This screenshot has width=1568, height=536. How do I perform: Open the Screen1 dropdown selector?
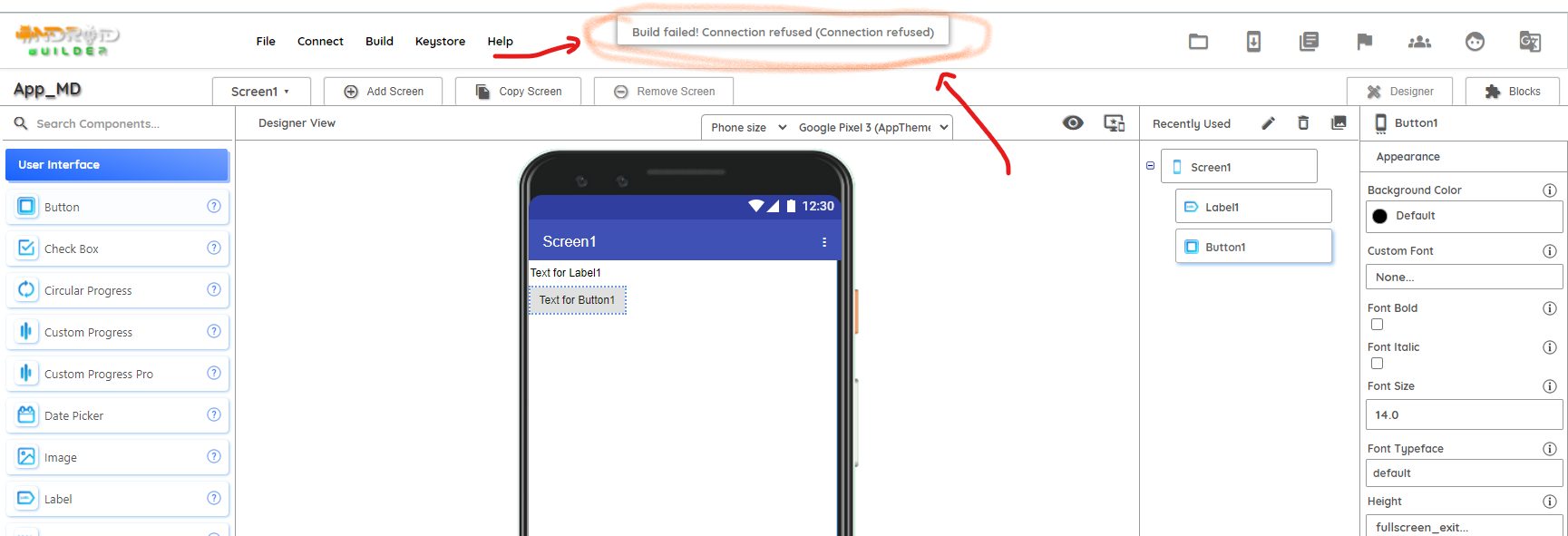point(261,92)
